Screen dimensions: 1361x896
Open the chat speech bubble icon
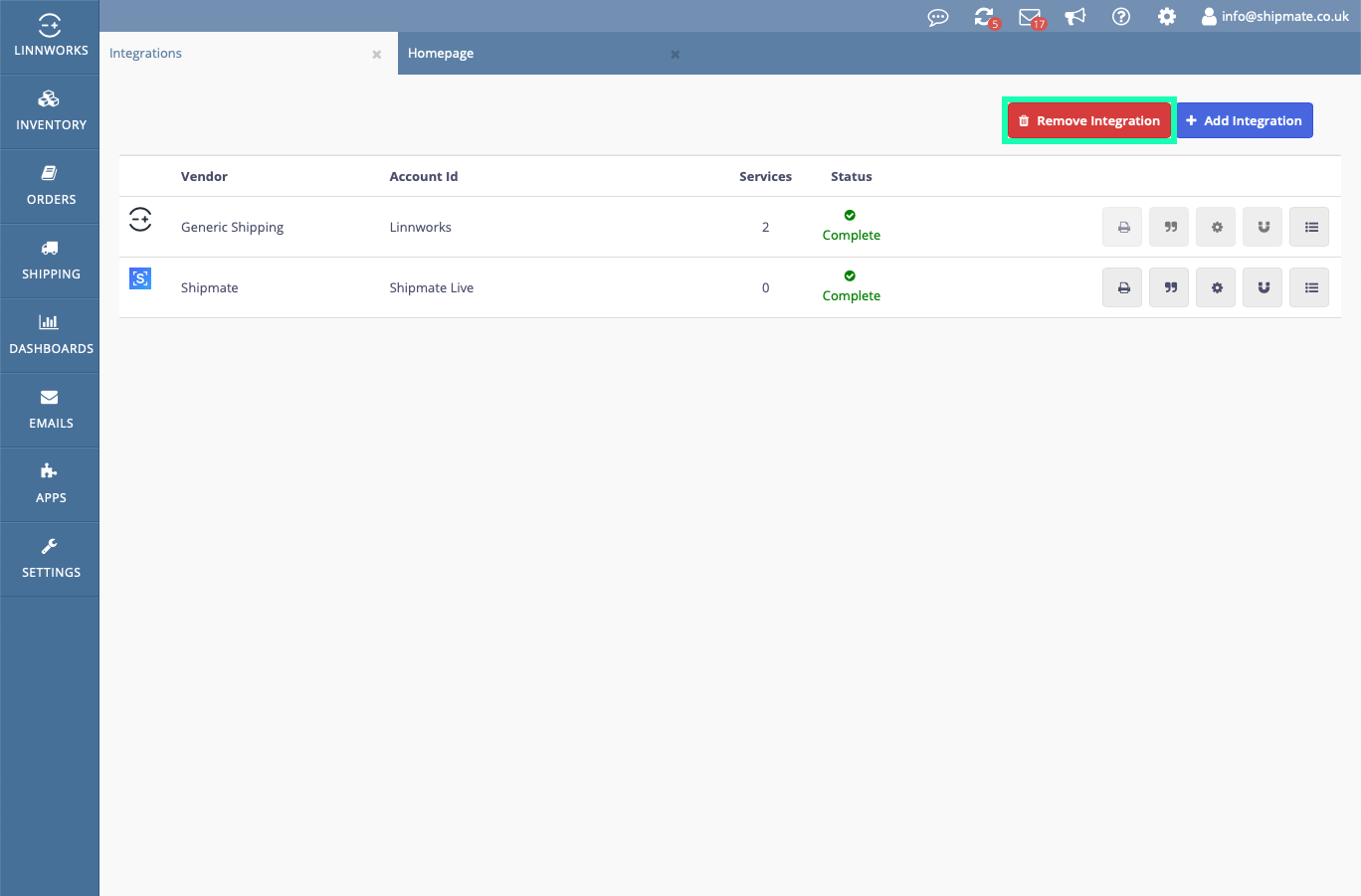[937, 17]
